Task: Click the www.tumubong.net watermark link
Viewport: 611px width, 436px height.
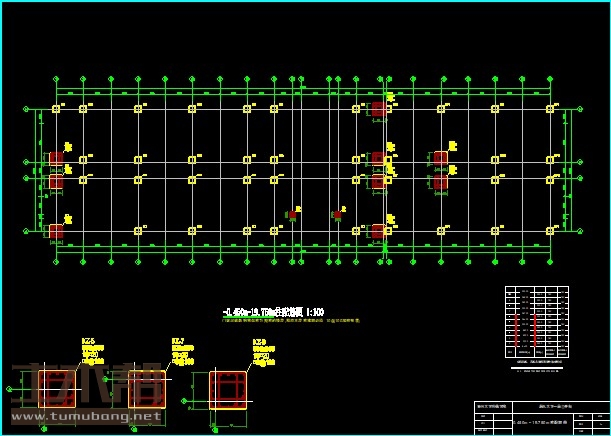Action: (85, 415)
